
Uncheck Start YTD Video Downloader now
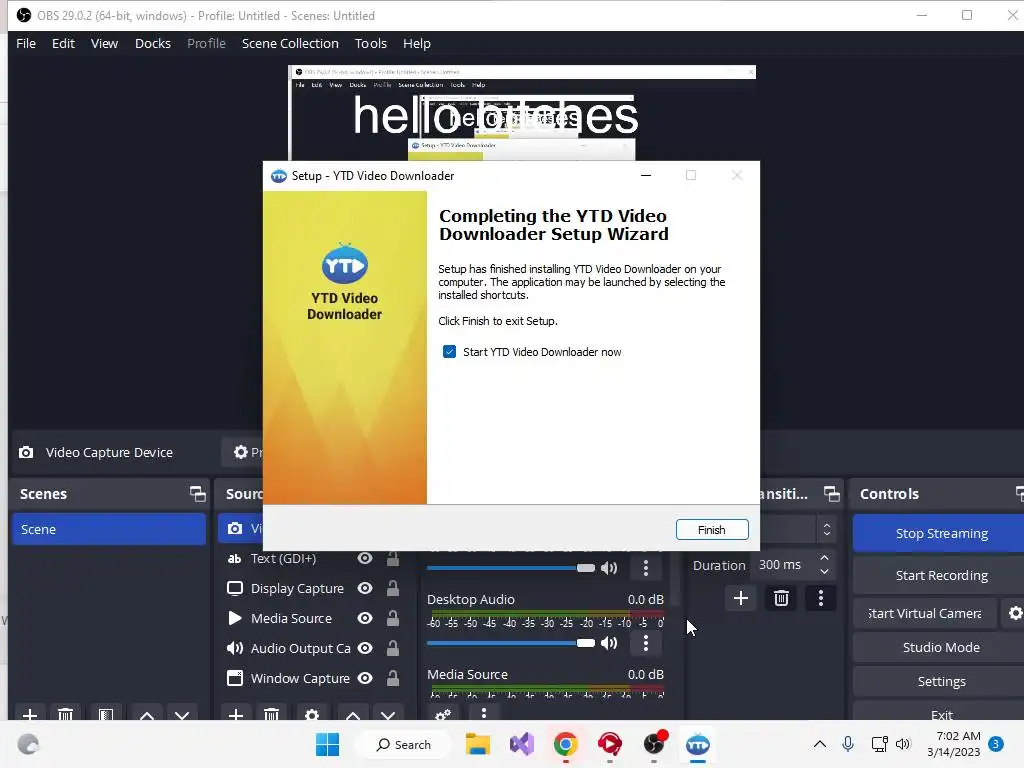point(449,352)
